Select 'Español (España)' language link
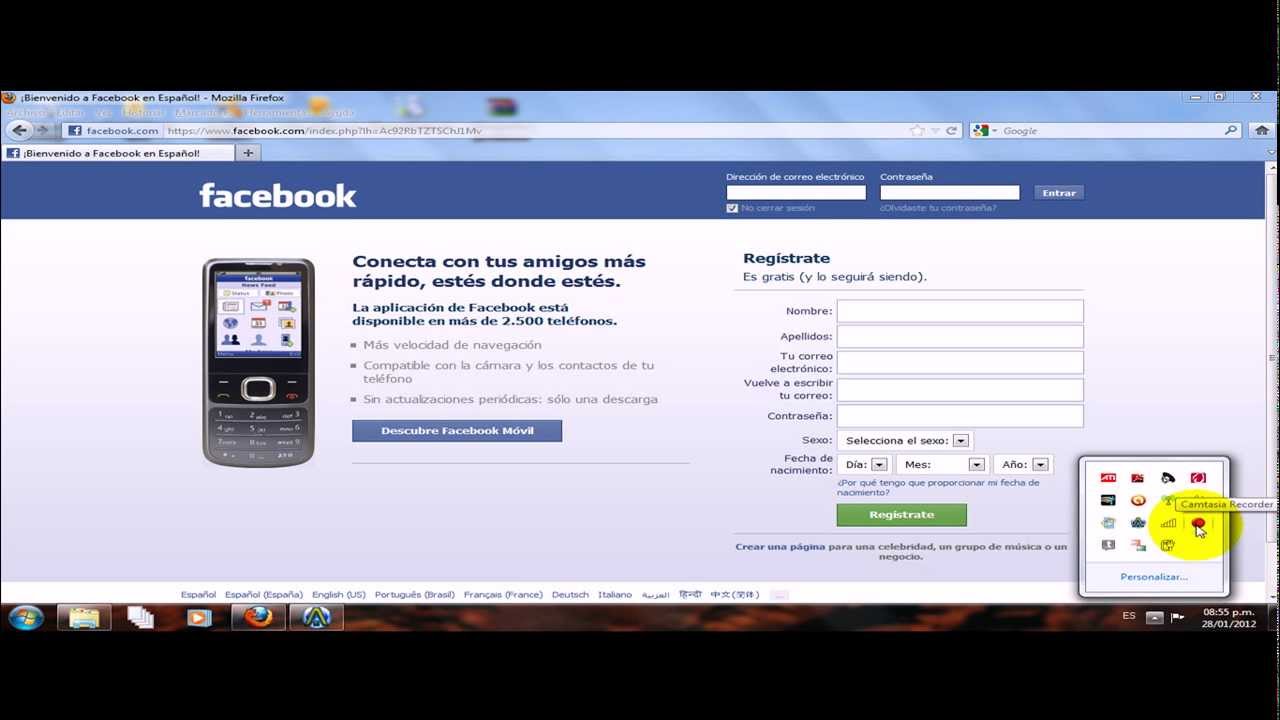 click(x=263, y=595)
